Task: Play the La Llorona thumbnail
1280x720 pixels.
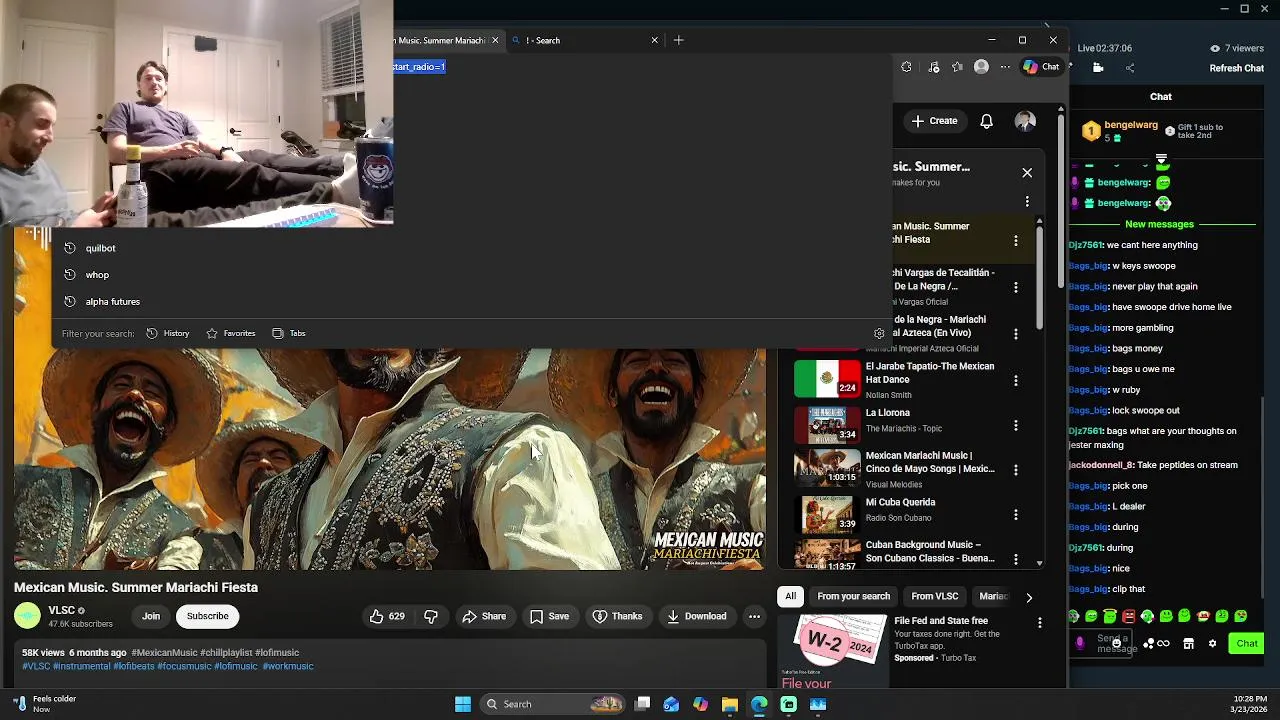Action: click(x=827, y=424)
